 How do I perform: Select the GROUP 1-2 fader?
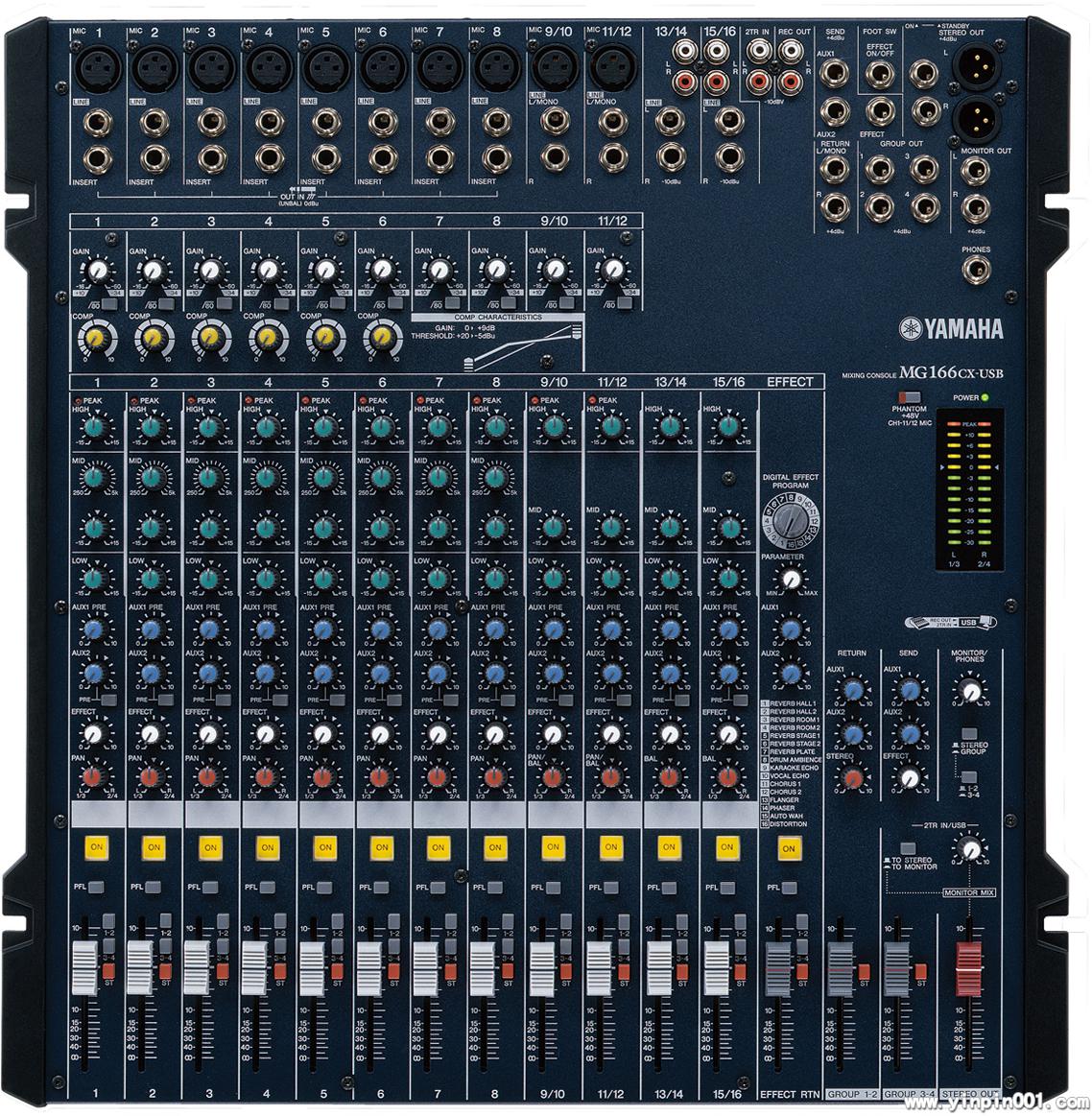pos(840,967)
